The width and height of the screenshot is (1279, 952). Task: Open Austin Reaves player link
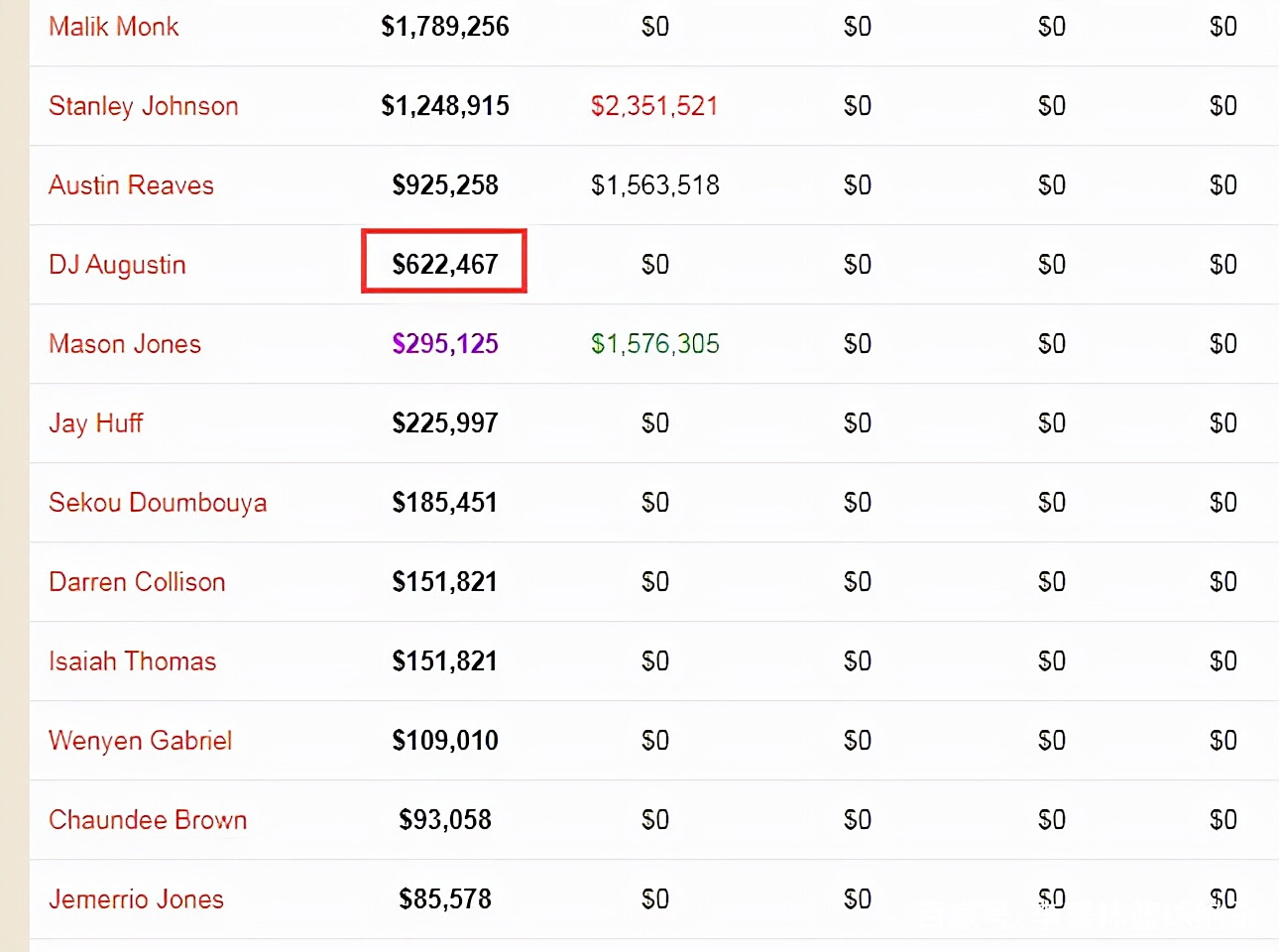coord(131,185)
